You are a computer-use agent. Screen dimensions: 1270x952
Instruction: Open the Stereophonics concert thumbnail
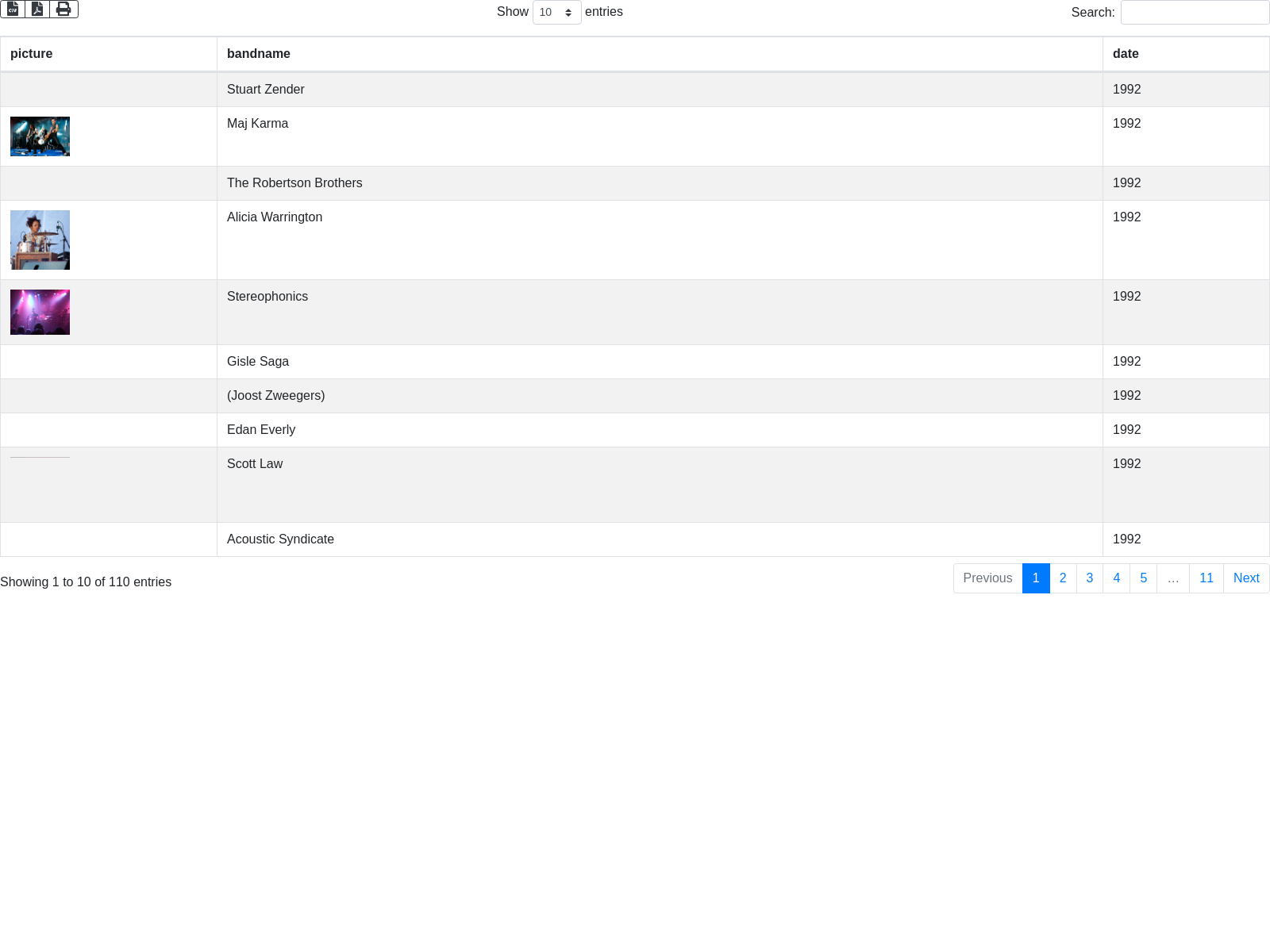click(x=40, y=312)
